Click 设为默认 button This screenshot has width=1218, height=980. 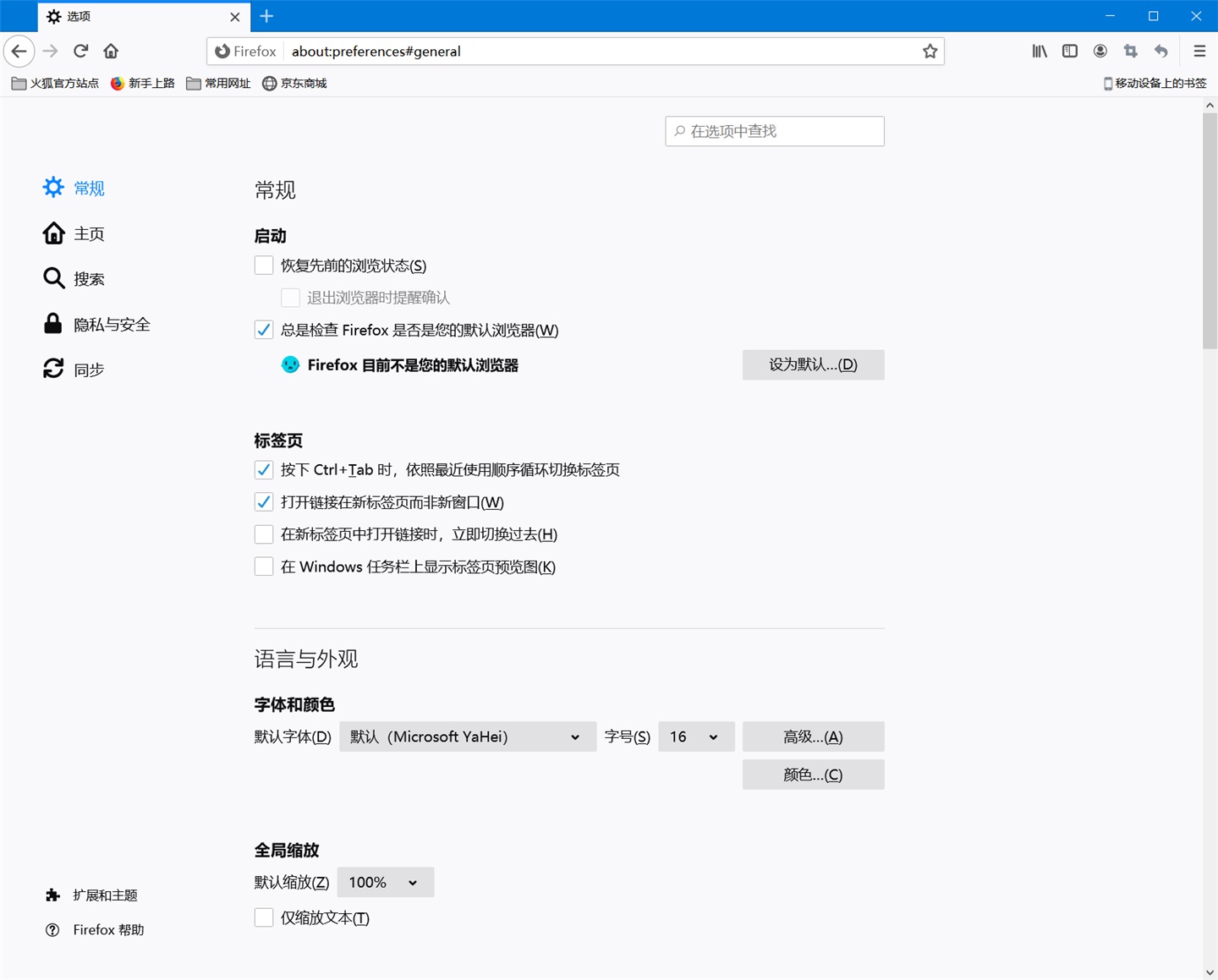[x=813, y=364]
